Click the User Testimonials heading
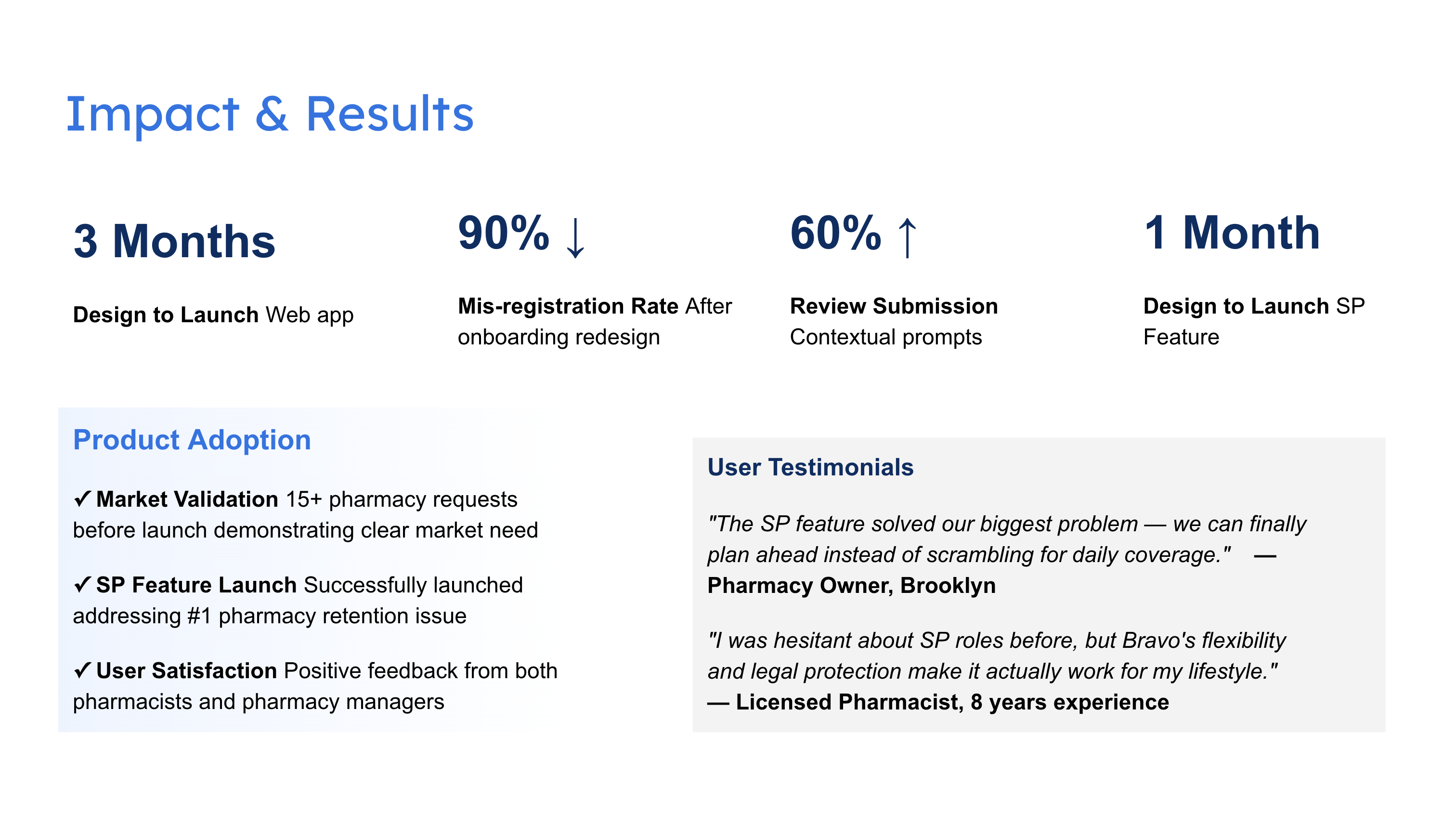The height and width of the screenshot is (814, 1456). click(x=810, y=467)
